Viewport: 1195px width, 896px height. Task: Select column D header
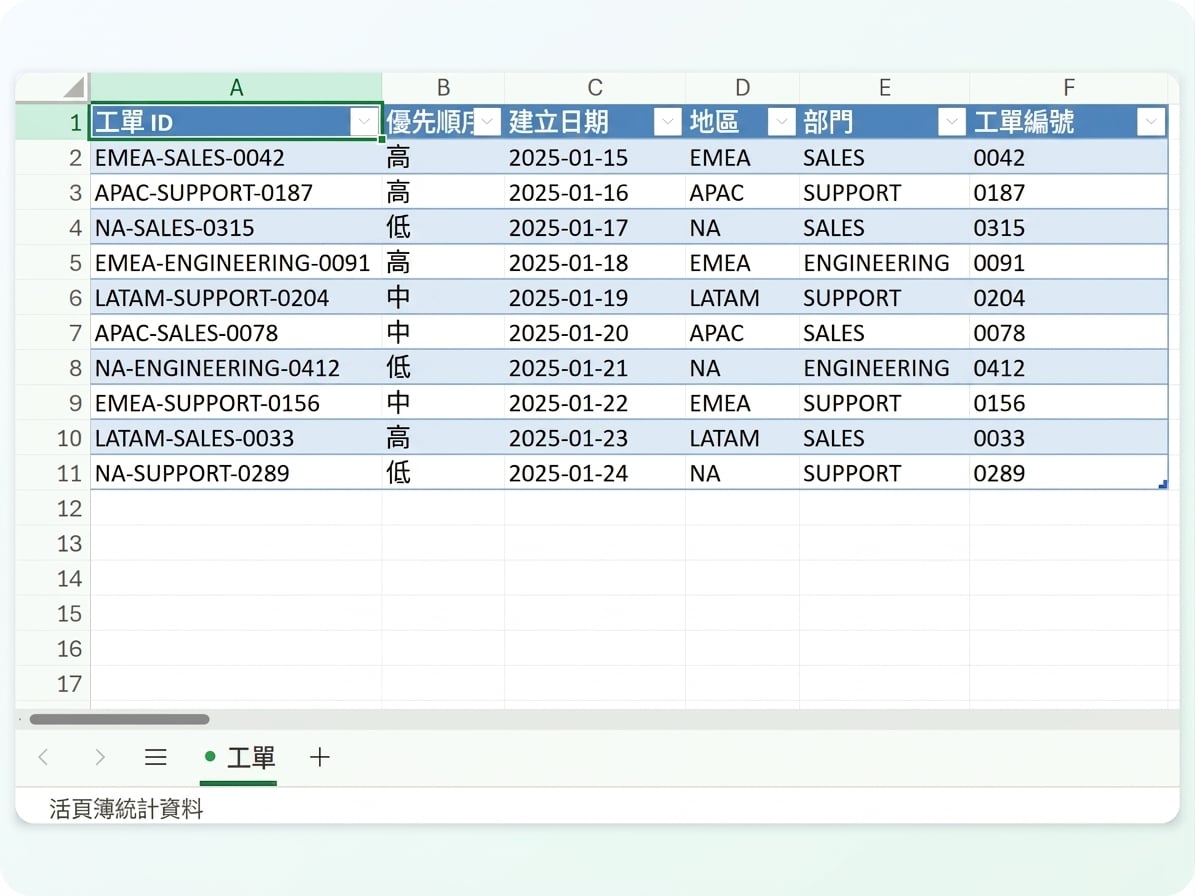[742, 88]
